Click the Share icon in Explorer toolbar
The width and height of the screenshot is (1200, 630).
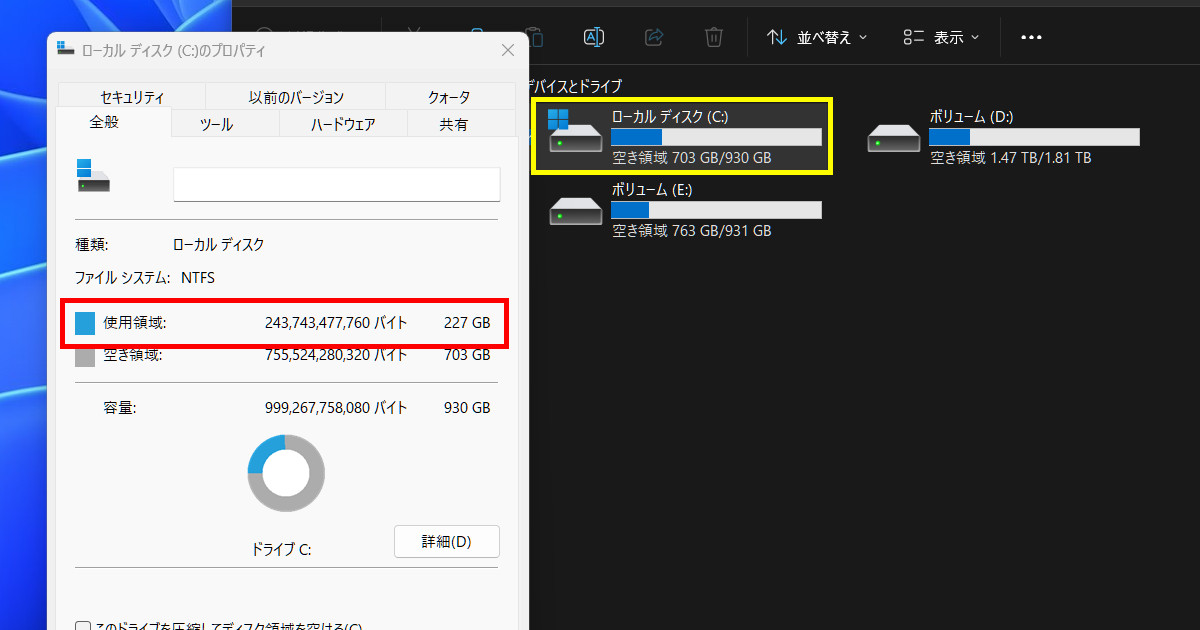(x=654, y=37)
